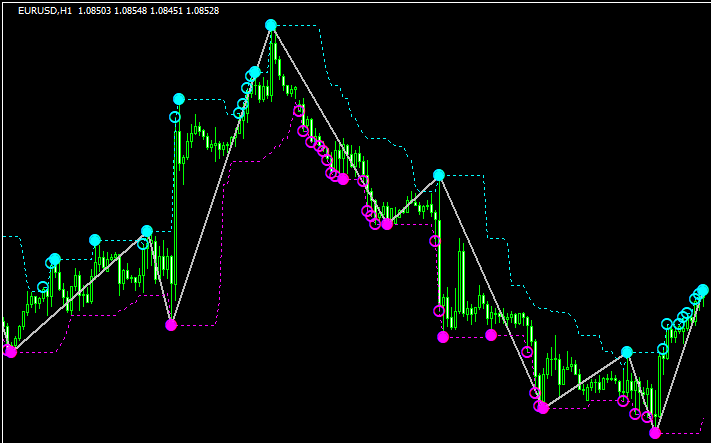Select the leftmost hollow cyan circle
Screen dimensions: 711x443
pos(43,287)
